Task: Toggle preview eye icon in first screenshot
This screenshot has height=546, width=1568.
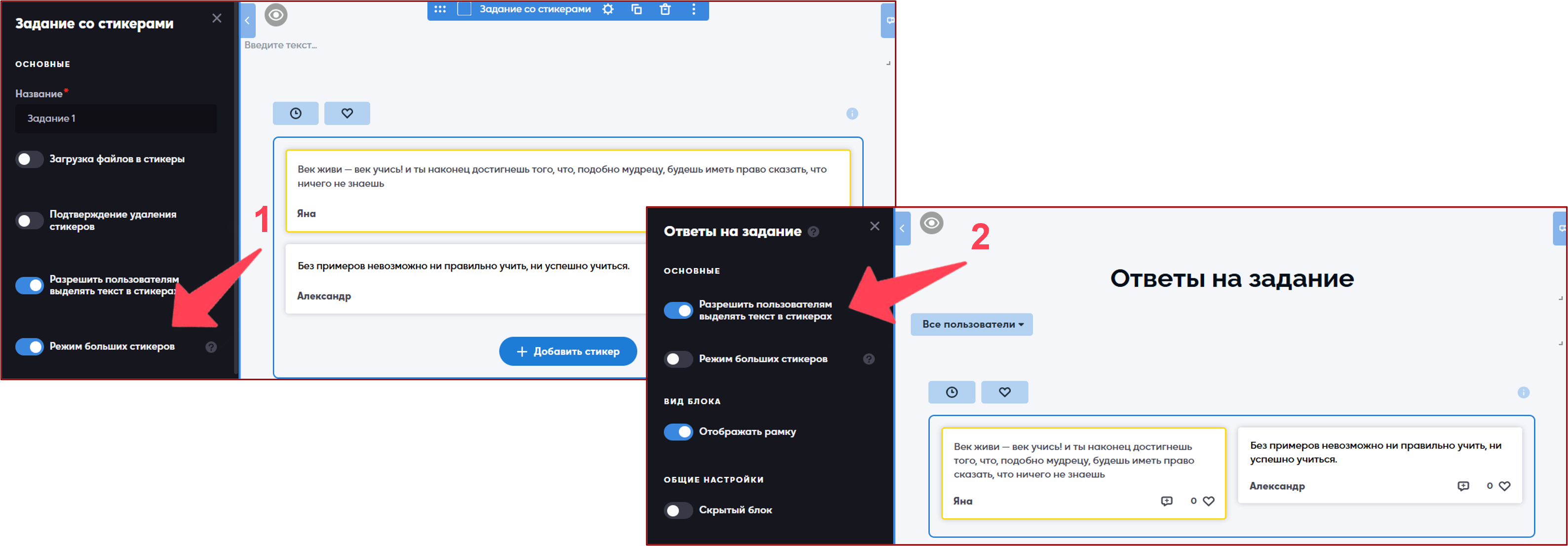Action: (276, 15)
